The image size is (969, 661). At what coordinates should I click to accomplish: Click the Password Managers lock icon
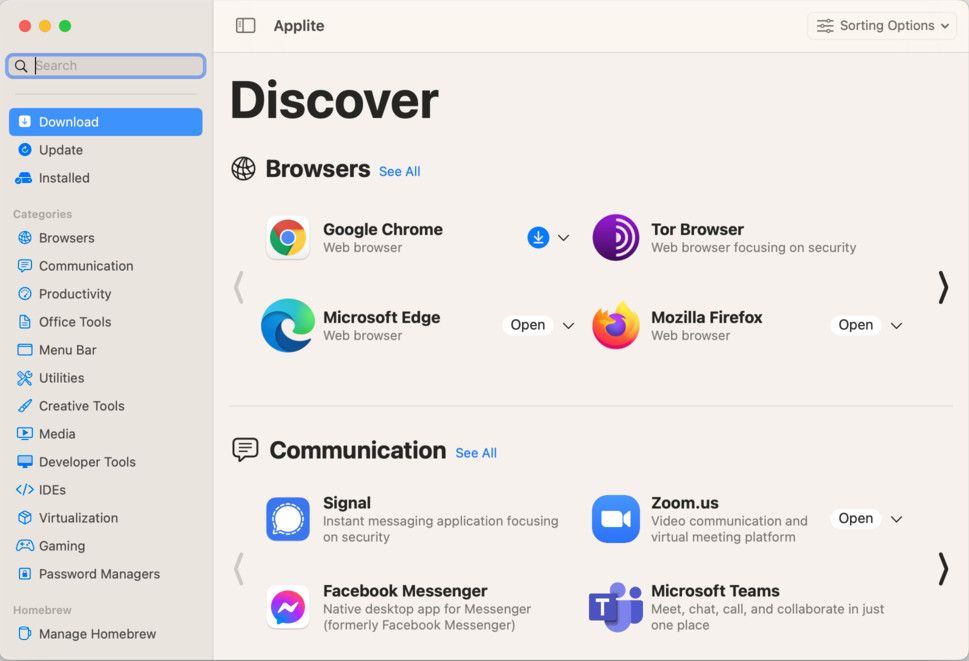click(x=25, y=574)
